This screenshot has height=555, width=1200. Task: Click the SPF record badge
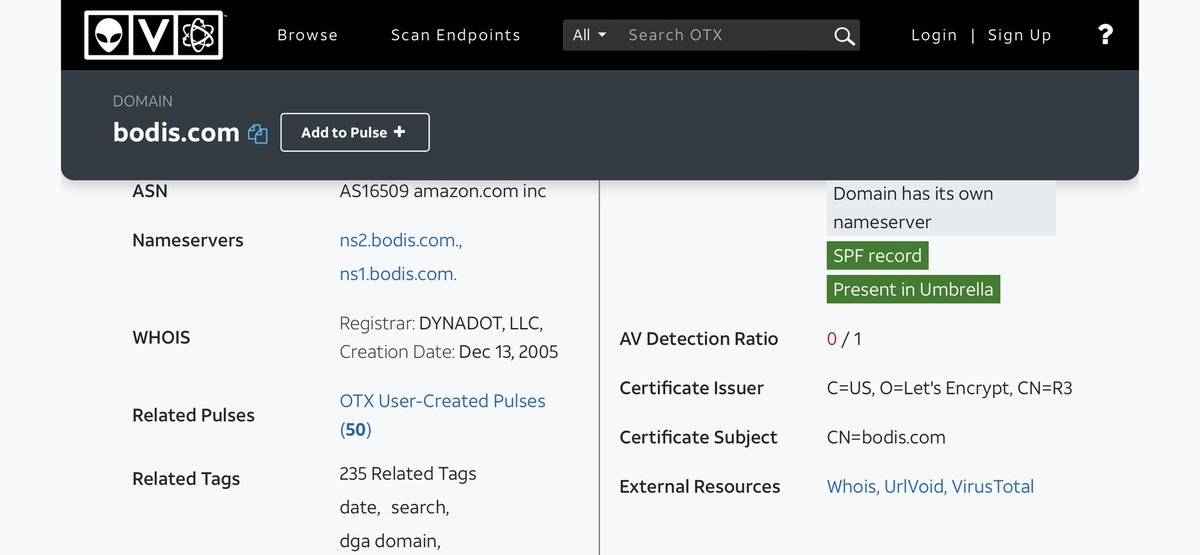coord(877,256)
